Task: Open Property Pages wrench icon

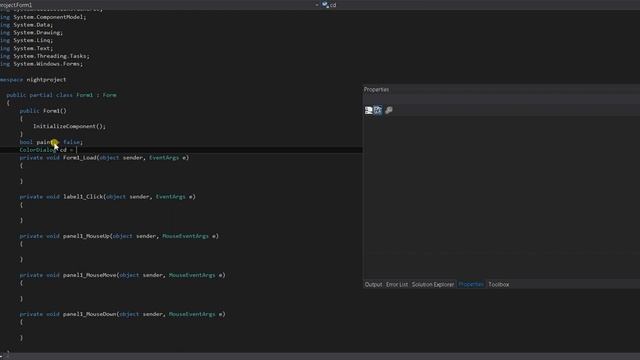Action: [389, 110]
